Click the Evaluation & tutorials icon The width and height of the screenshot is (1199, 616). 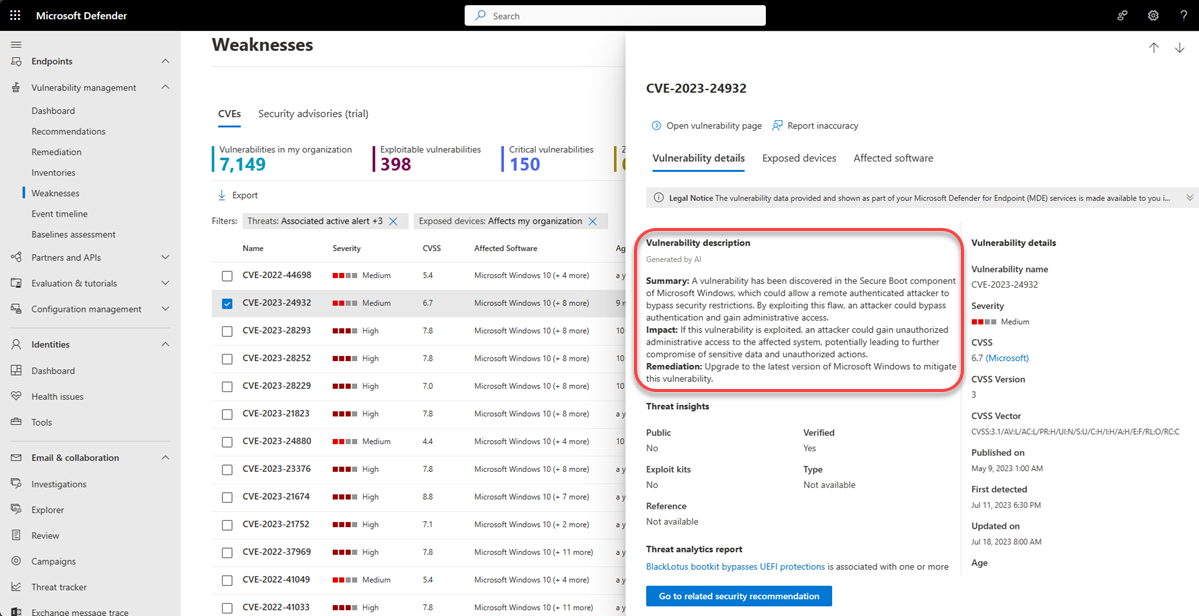(x=16, y=283)
